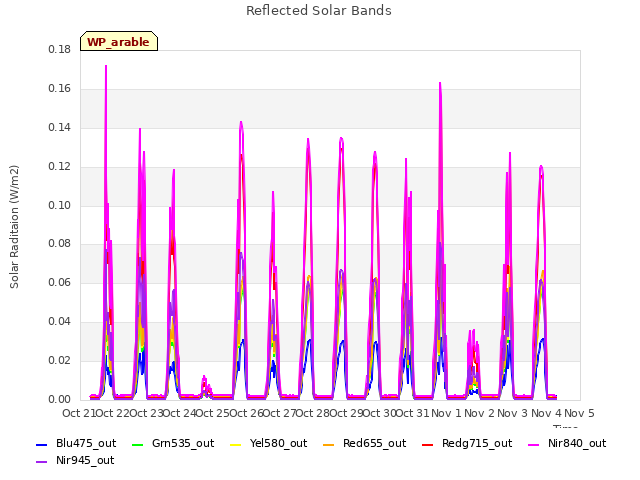The image size is (640, 480).
Task: Click the Nir840_out legend label
Action: tap(577, 444)
